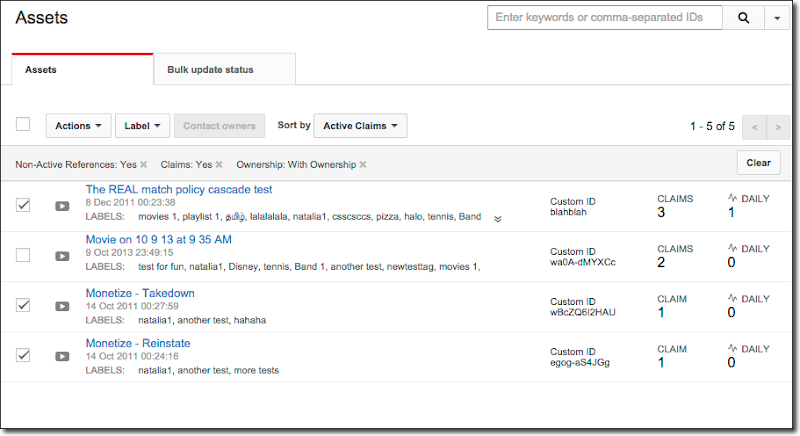Screen dimensions: 800x436
Task: Open the Actions dropdown
Action: pyautogui.click(x=78, y=126)
